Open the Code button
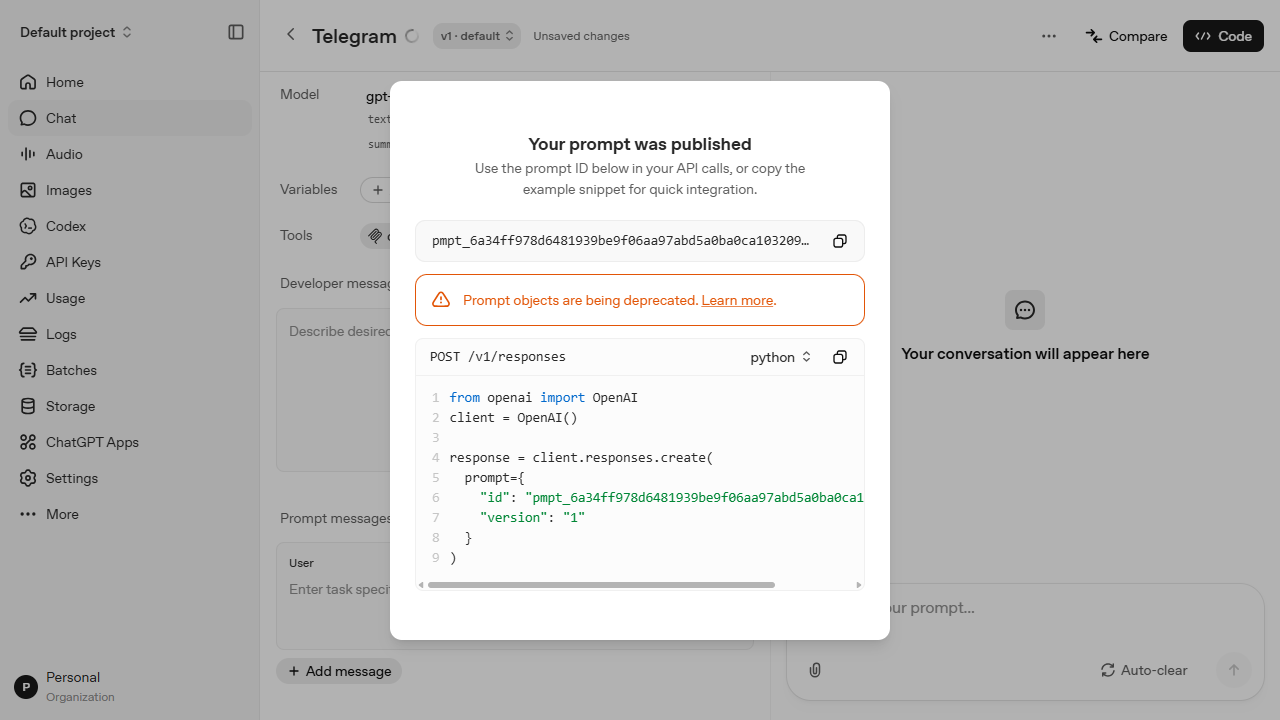The height and width of the screenshot is (720, 1280). pos(1223,36)
